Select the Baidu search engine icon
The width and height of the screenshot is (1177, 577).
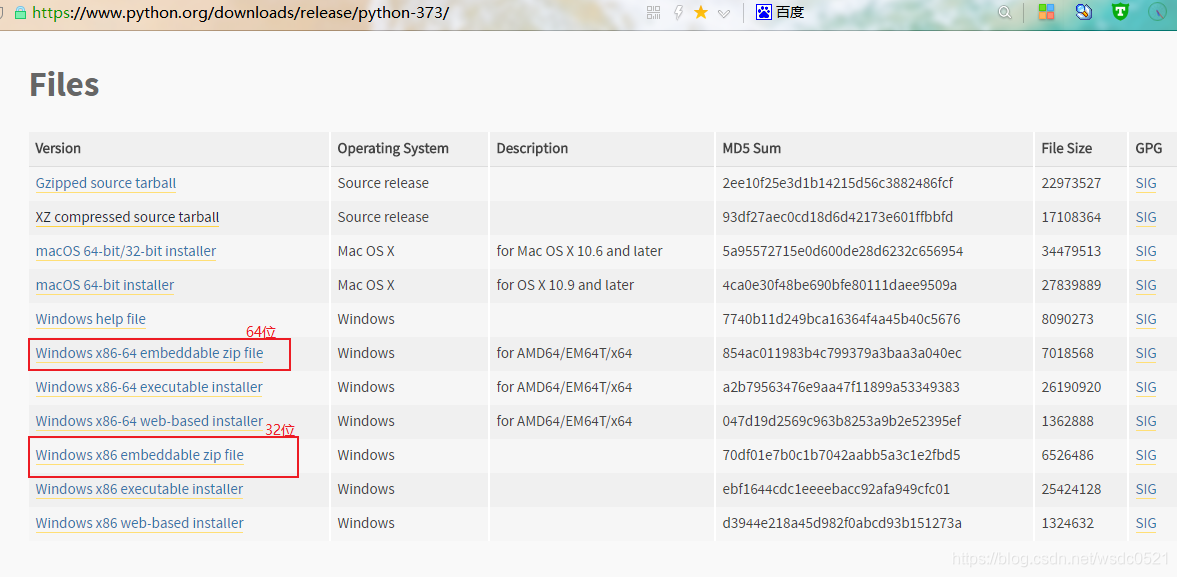(763, 12)
